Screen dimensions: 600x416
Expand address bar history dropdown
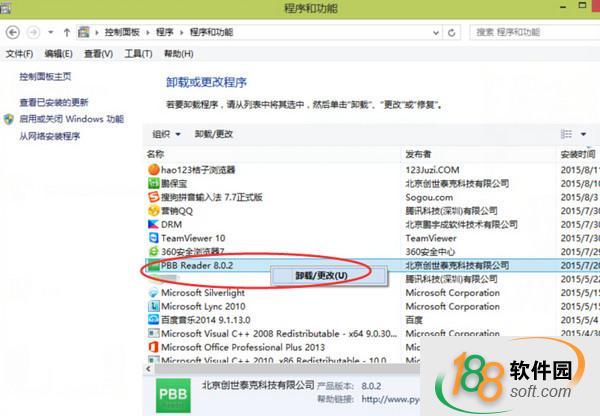(435, 33)
